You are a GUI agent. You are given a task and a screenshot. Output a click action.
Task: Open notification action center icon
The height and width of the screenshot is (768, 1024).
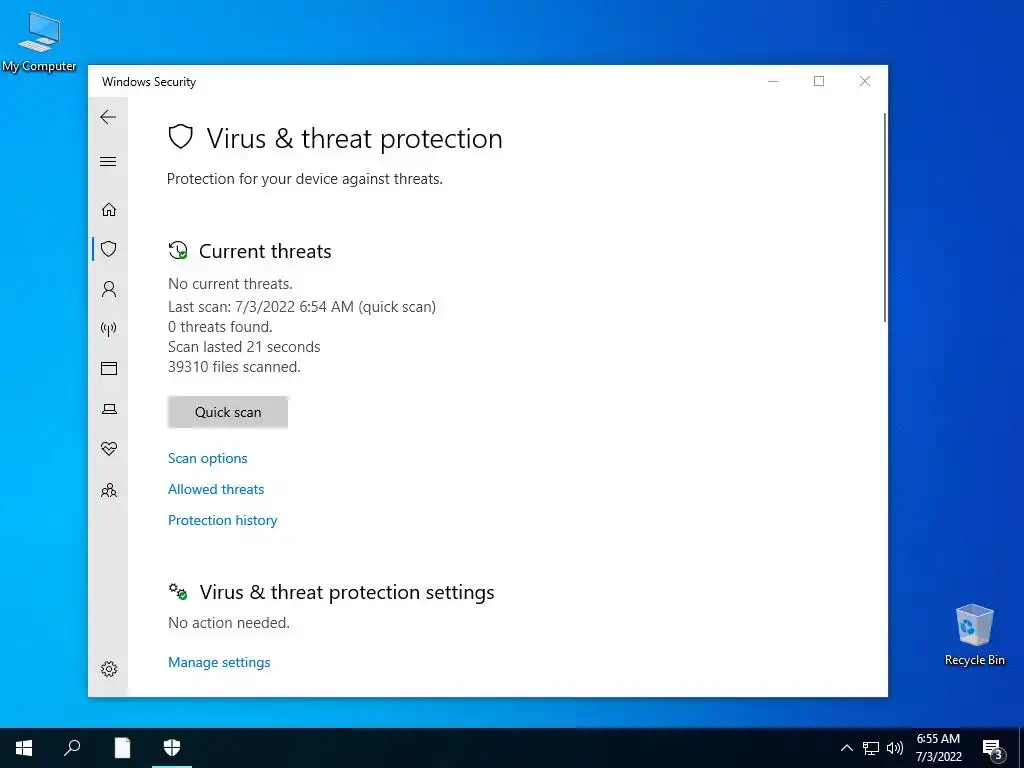pyautogui.click(x=993, y=749)
